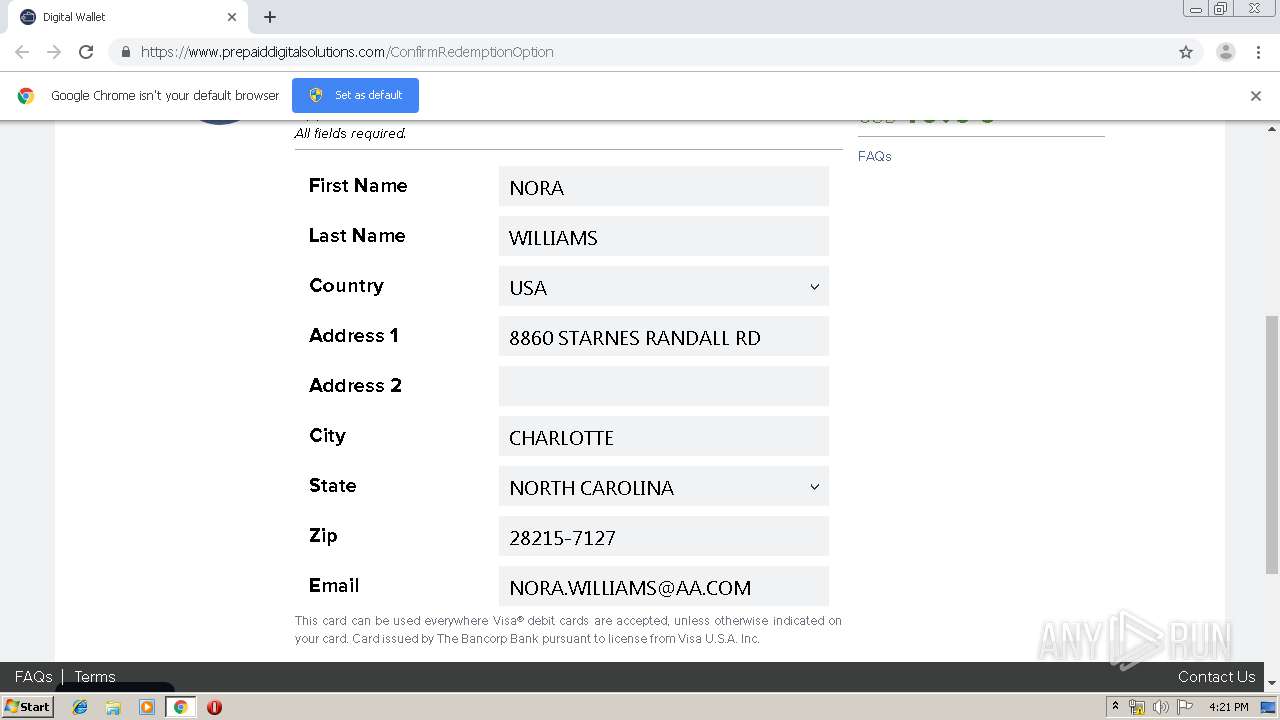The height and width of the screenshot is (720, 1280).
Task: Click the Email input field
Action: 664,587
